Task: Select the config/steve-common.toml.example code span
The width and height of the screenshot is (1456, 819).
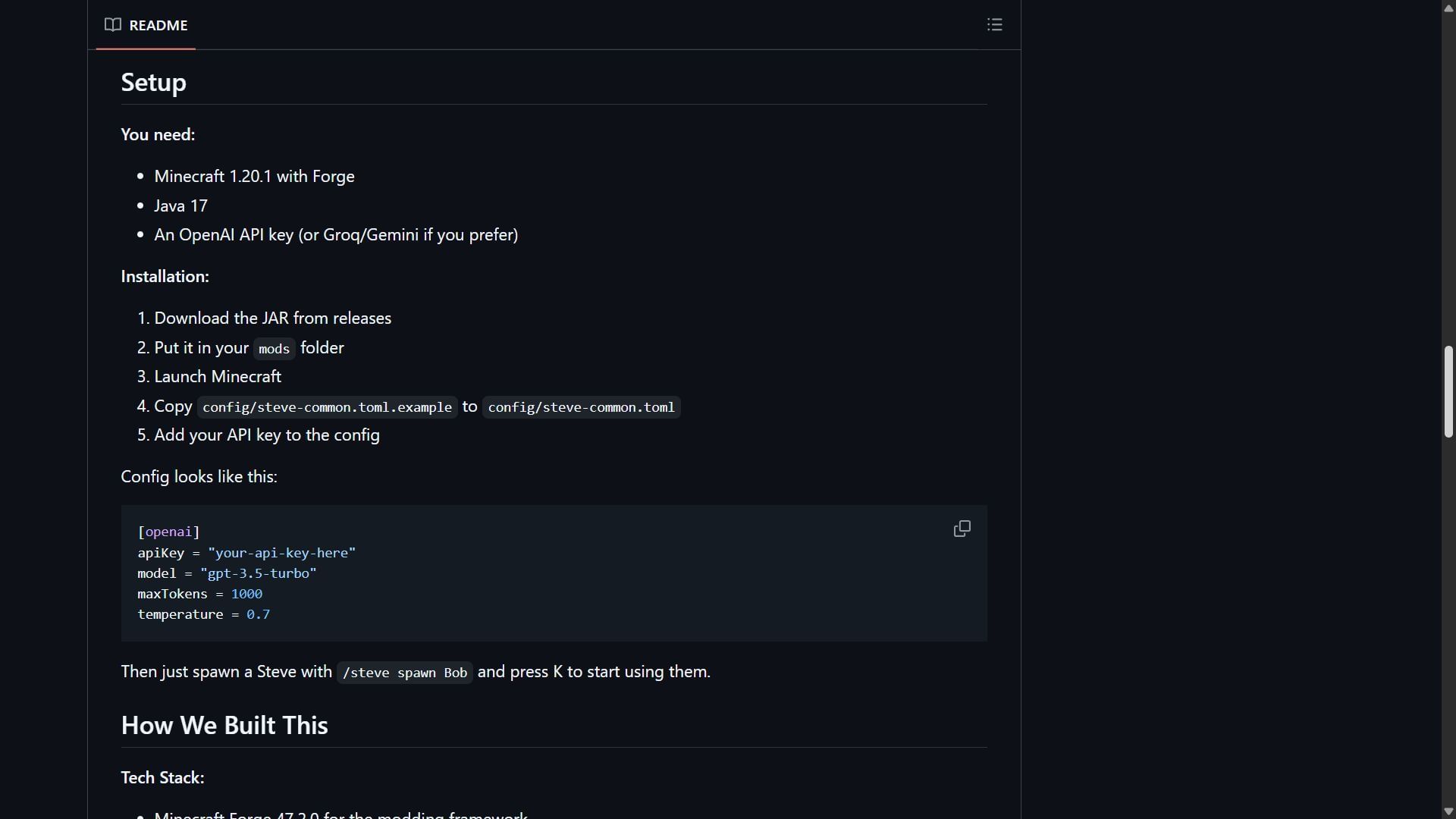Action: point(327,407)
